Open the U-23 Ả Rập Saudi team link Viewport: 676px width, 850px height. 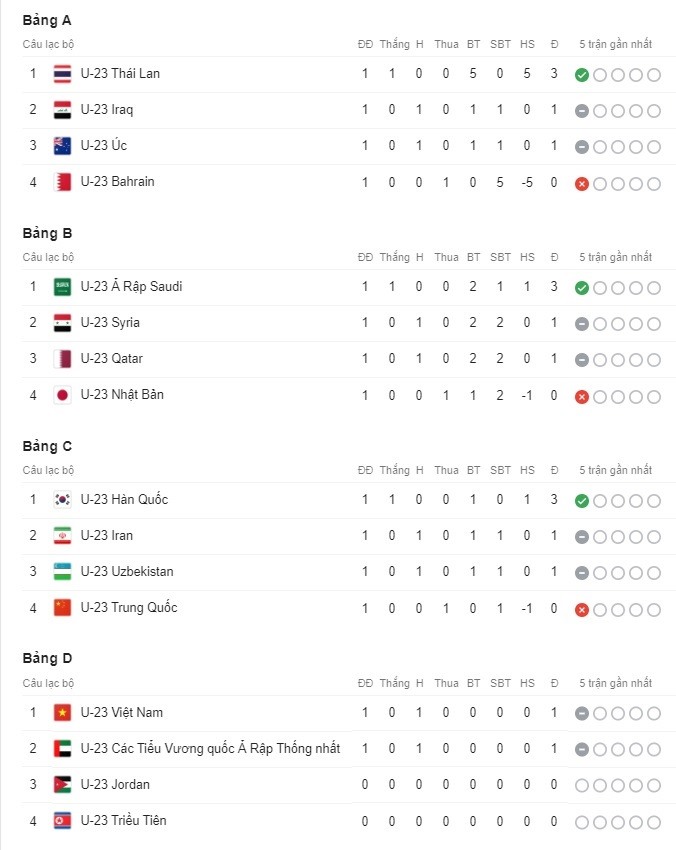[x=131, y=286]
